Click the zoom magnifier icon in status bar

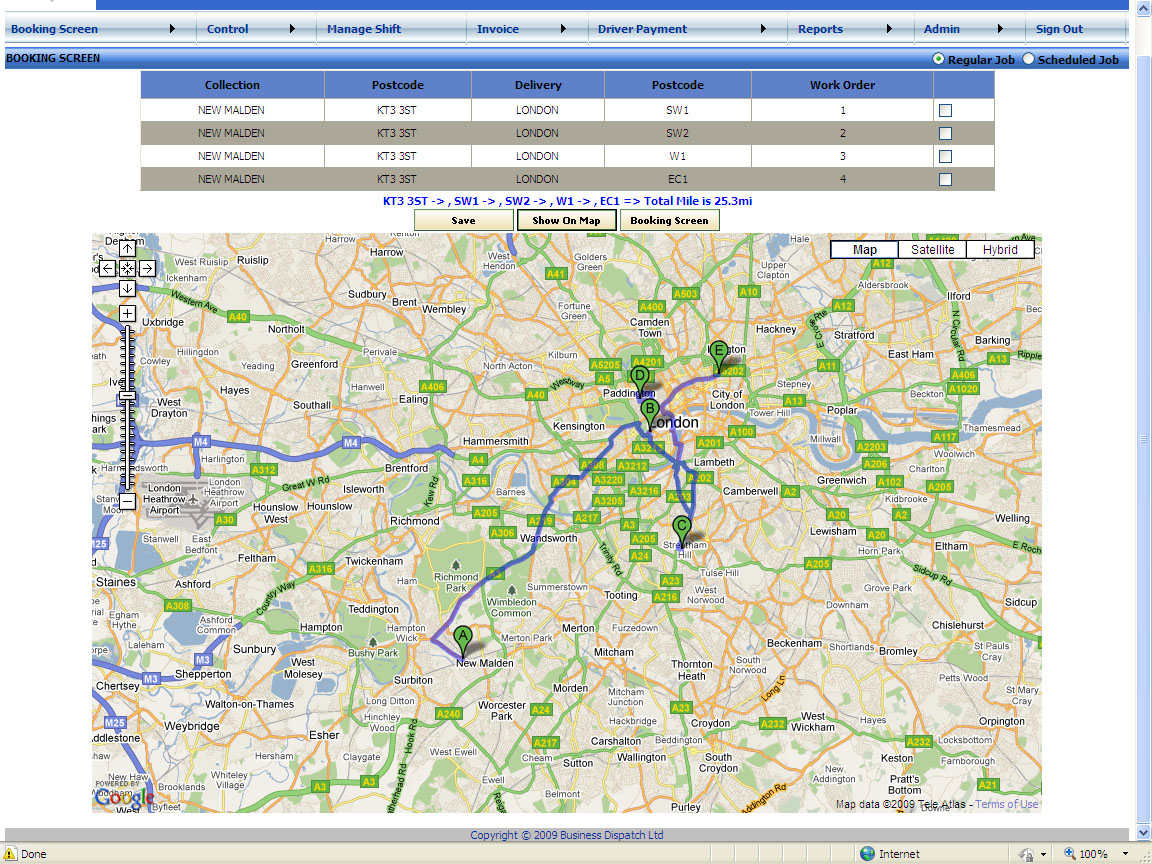(1069, 854)
